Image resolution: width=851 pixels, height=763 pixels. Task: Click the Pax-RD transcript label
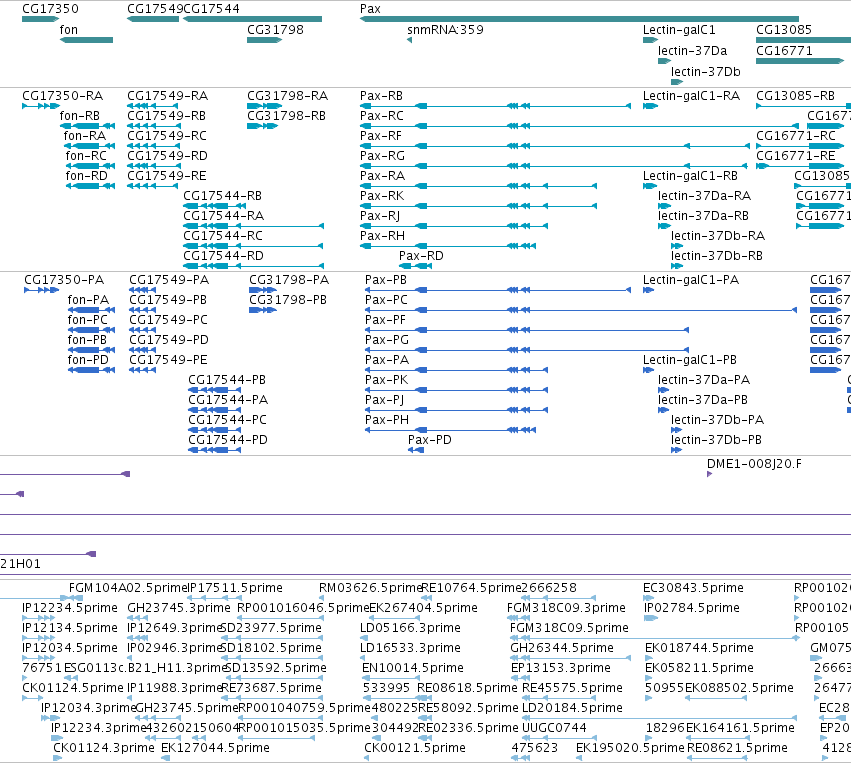click(x=421, y=256)
